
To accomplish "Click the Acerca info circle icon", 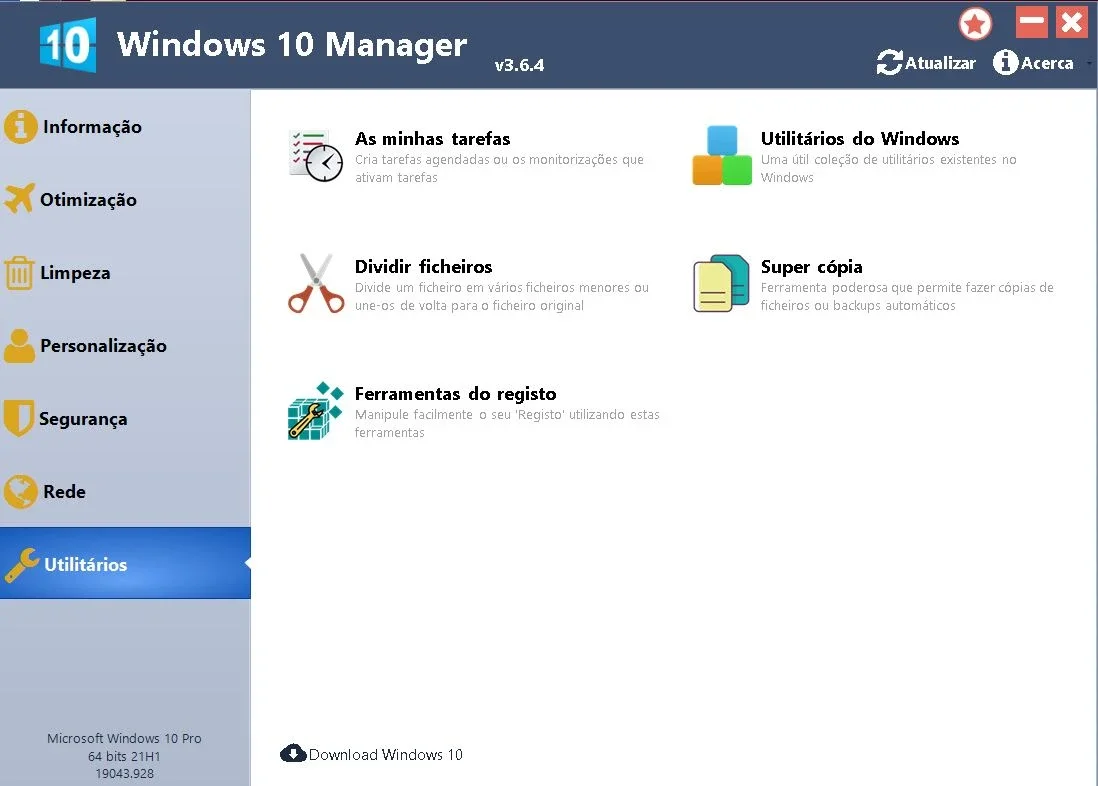I will tap(1005, 62).
